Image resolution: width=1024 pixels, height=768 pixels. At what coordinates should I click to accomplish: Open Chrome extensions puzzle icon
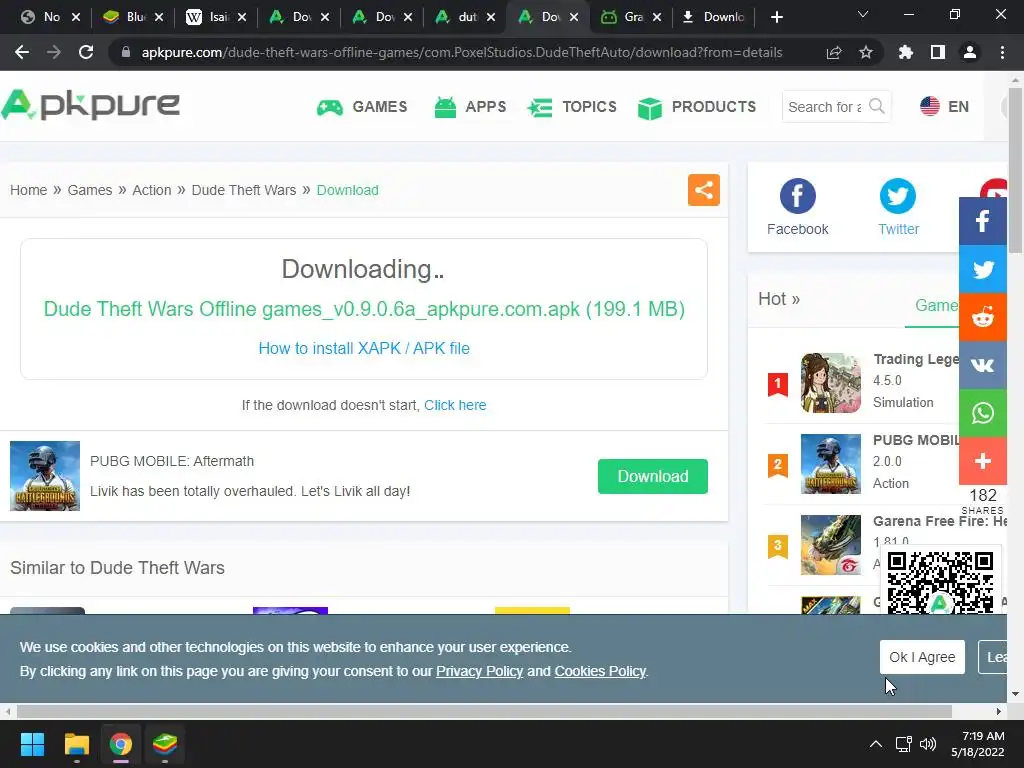click(906, 52)
